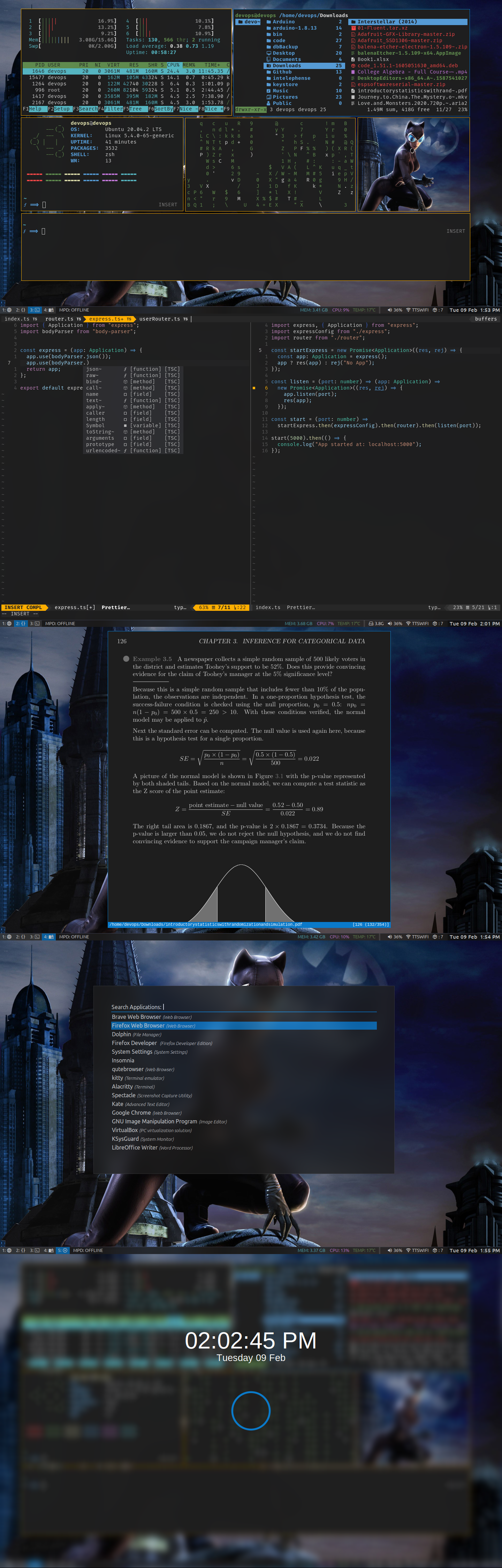Screen dimensions: 502x1568
Task: Click volume icon in 1:55 PM status bar
Action: pos(389,1250)
